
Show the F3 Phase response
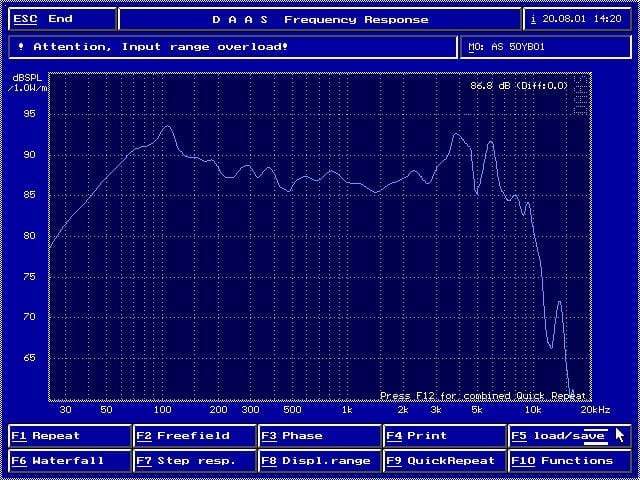(x=320, y=436)
